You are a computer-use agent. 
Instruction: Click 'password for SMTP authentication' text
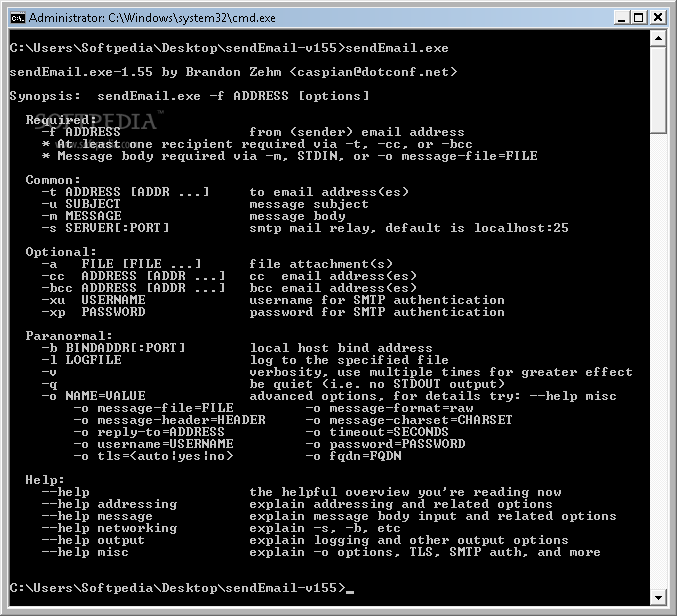377,312
